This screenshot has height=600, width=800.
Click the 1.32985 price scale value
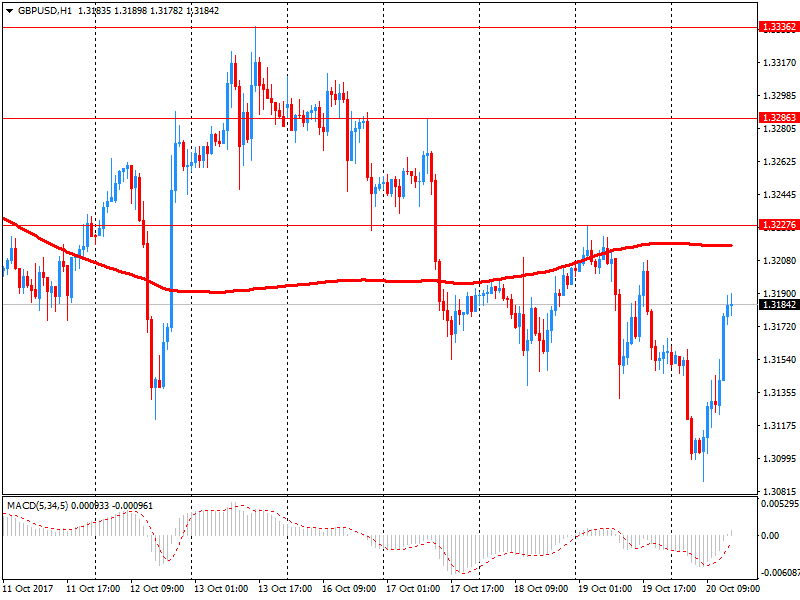click(779, 96)
